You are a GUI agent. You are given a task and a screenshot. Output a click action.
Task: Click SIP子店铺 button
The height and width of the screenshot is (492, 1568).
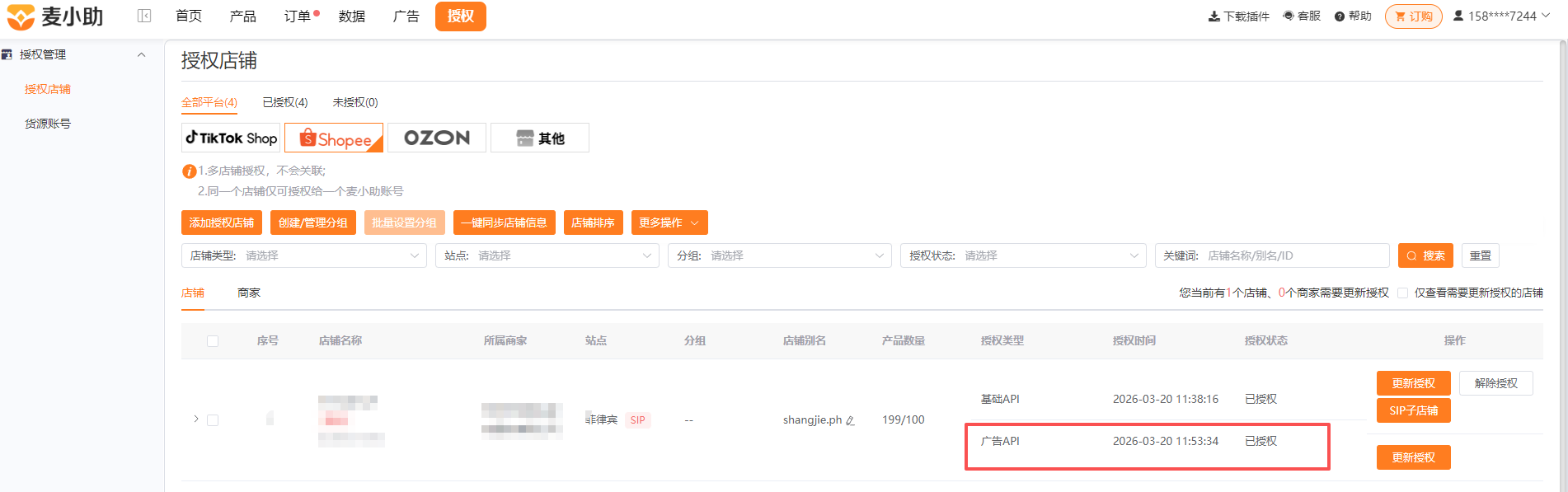(x=1414, y=410)
